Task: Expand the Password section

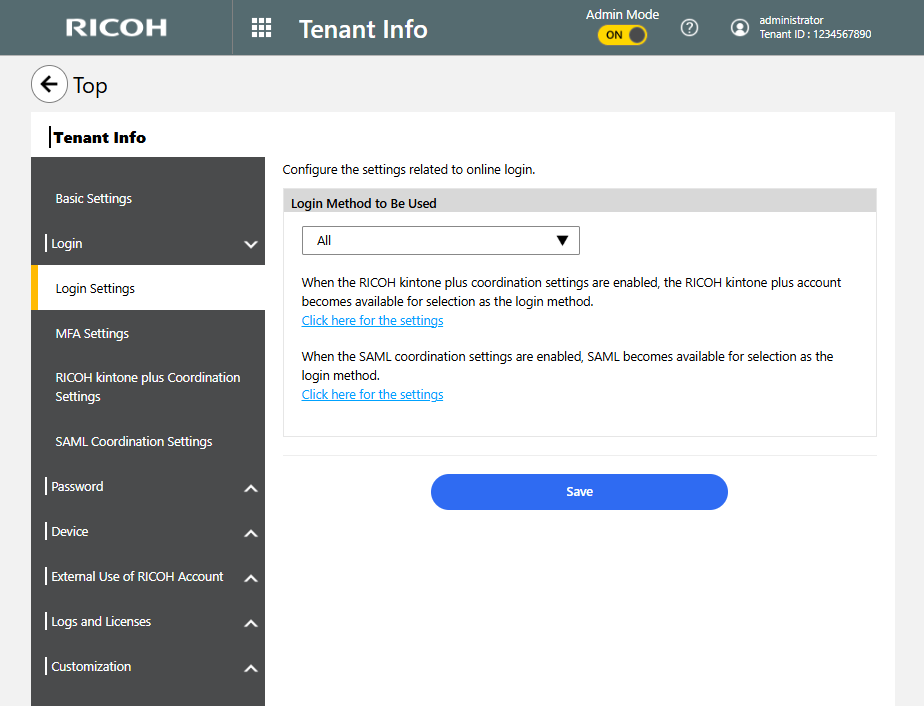Action: tap(250, 488)
